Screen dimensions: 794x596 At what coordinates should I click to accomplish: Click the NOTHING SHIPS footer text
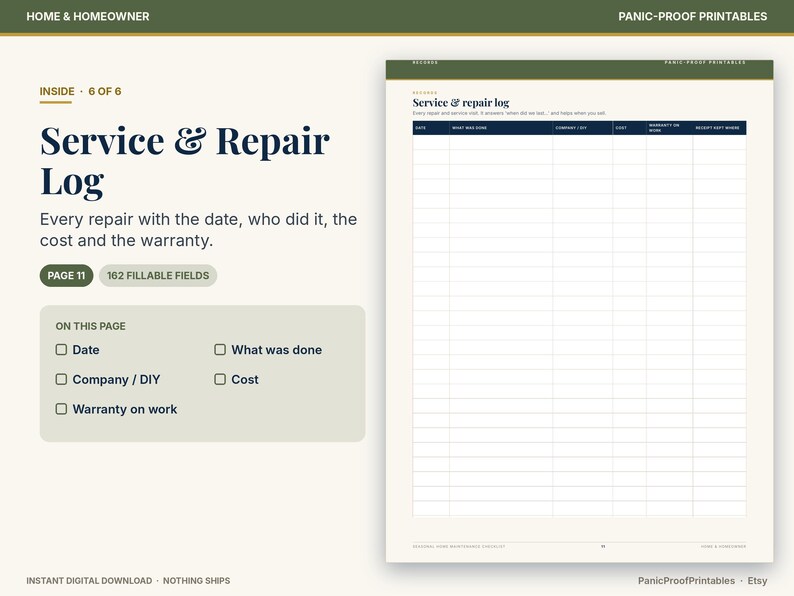tap(196, 581)
